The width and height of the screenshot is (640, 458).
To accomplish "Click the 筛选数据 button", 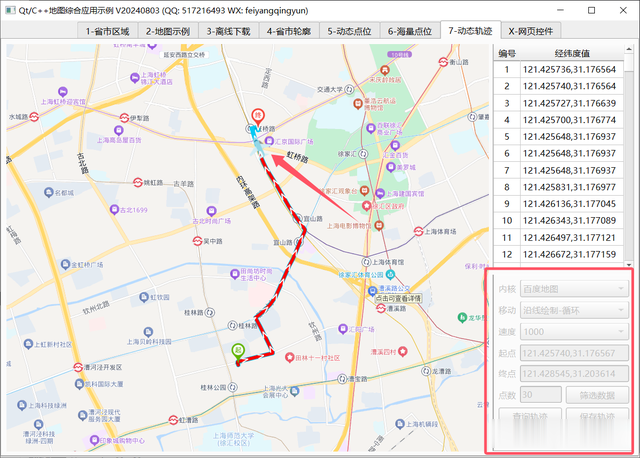I will (x=597, y=395).
